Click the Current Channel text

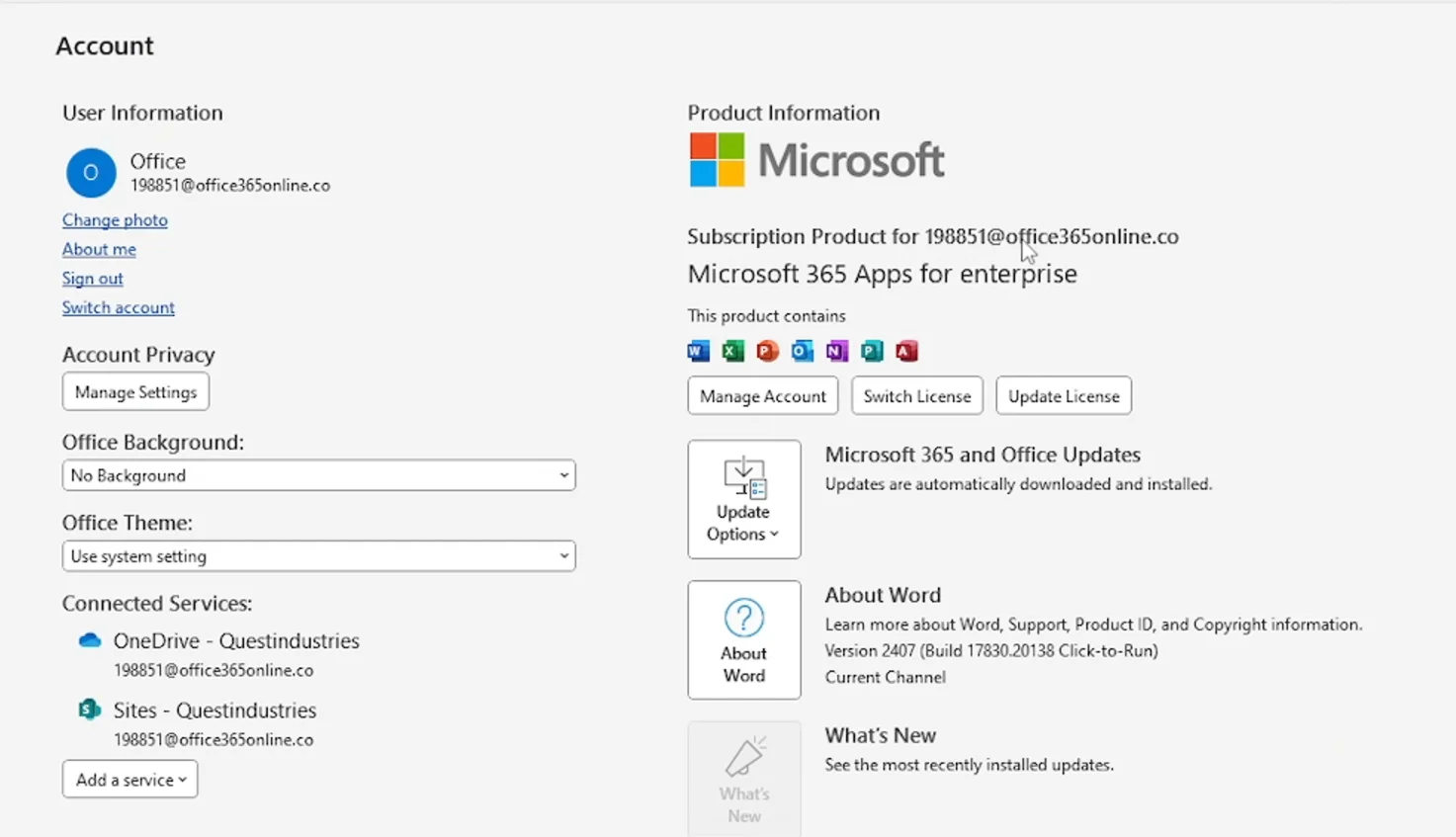(886, 677)
